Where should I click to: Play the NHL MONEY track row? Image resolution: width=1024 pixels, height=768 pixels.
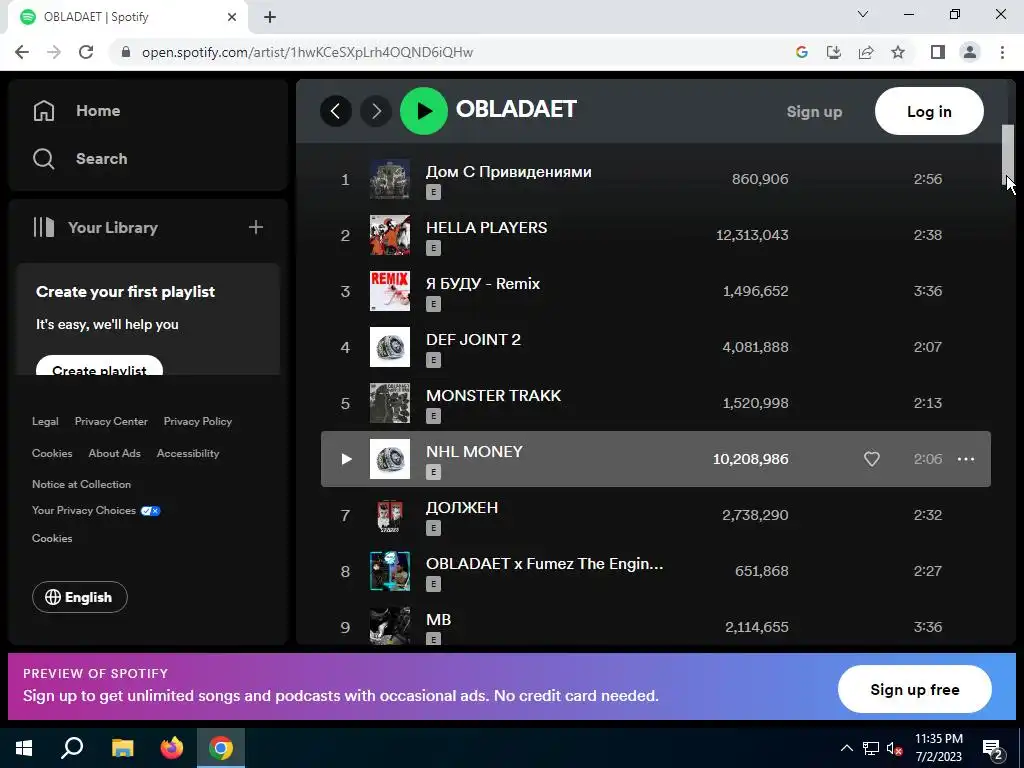656,459
